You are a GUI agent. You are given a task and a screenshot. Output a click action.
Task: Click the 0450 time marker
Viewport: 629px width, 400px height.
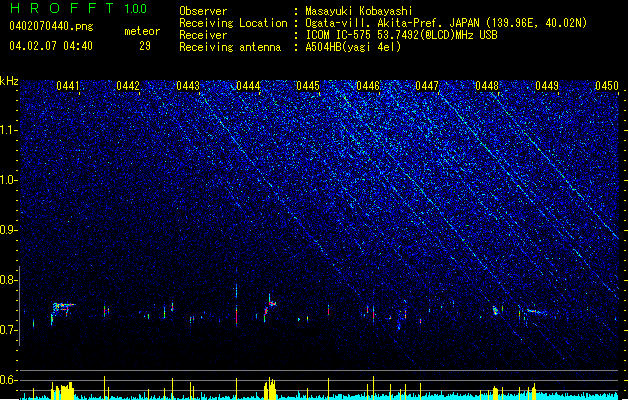(607, 86)
